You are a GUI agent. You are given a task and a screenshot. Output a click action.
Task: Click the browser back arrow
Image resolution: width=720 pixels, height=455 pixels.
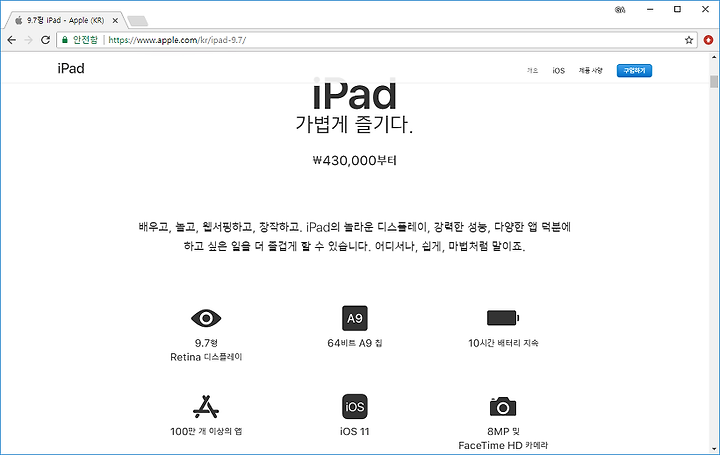(x=11, y=40)
